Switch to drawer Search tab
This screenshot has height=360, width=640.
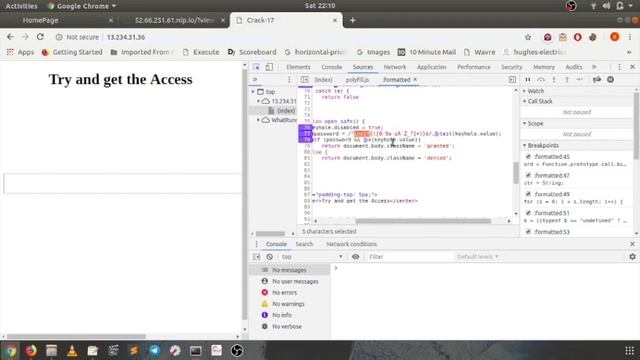(304, 244)
